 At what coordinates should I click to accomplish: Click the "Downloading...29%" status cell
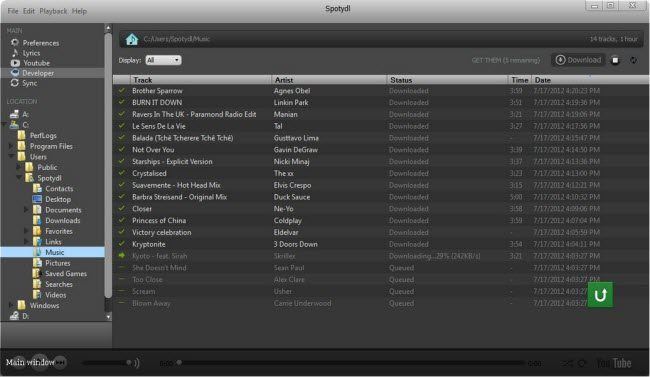coord(434,256)
